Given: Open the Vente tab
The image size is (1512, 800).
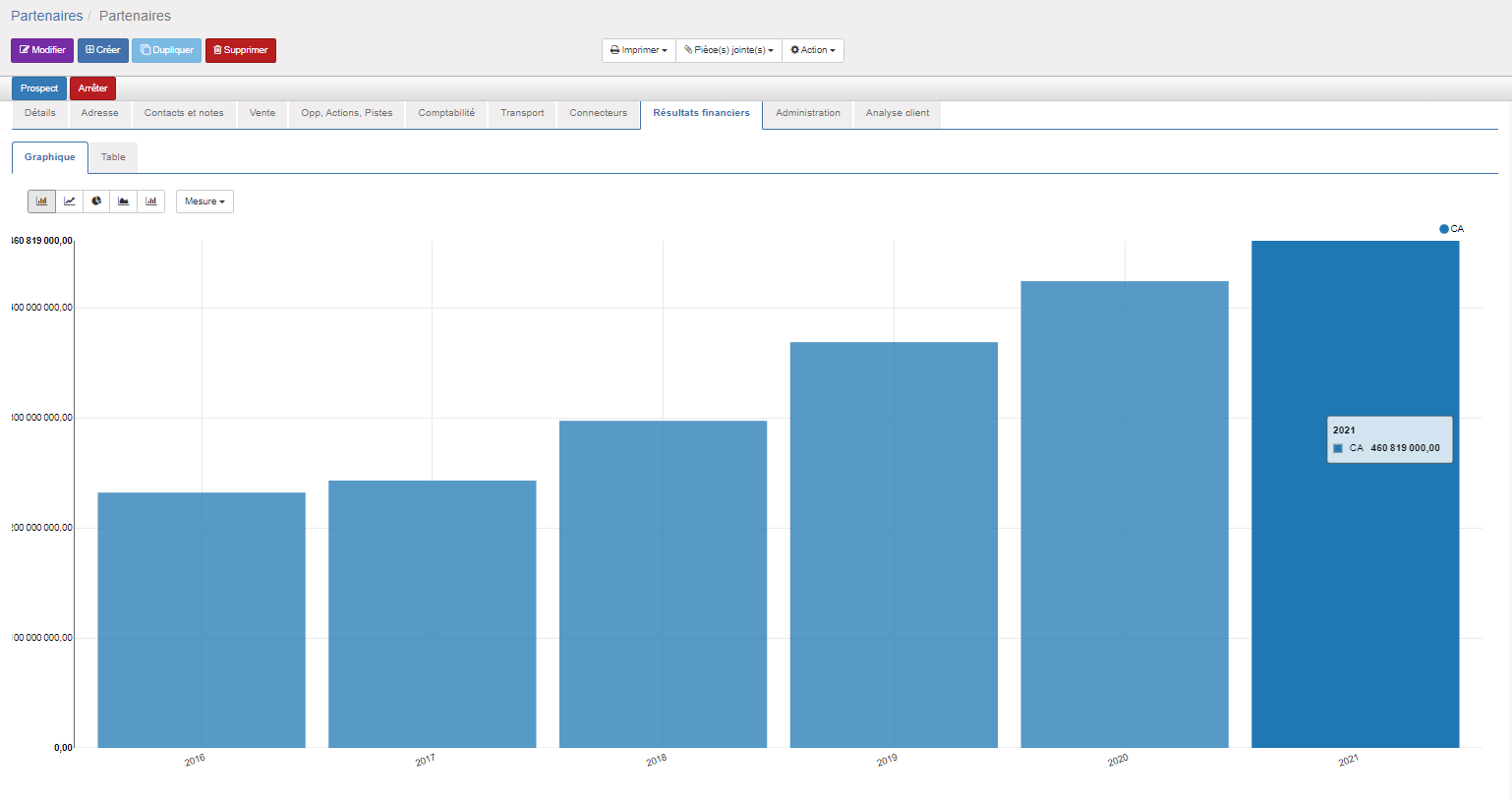Looking at the screenshot, I should coord(262,113).
